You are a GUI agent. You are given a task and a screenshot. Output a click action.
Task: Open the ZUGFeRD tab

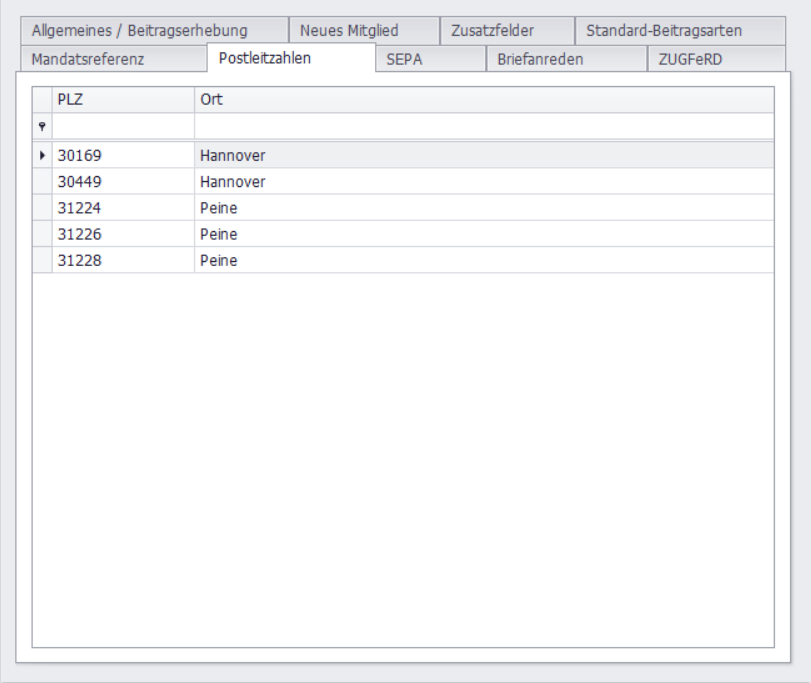690,59
